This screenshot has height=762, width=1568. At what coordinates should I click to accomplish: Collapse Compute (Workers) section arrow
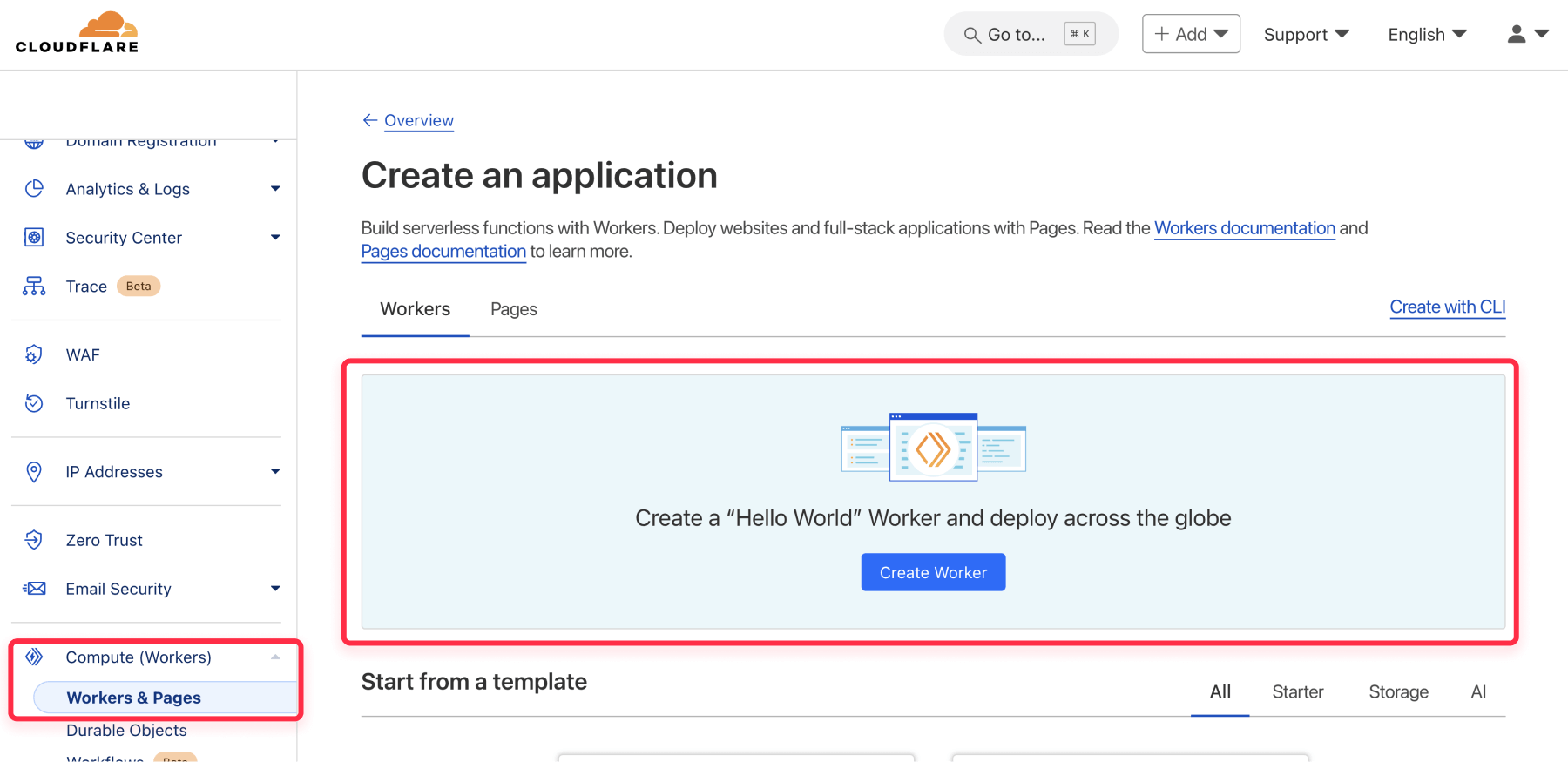[x=275, y=657]
